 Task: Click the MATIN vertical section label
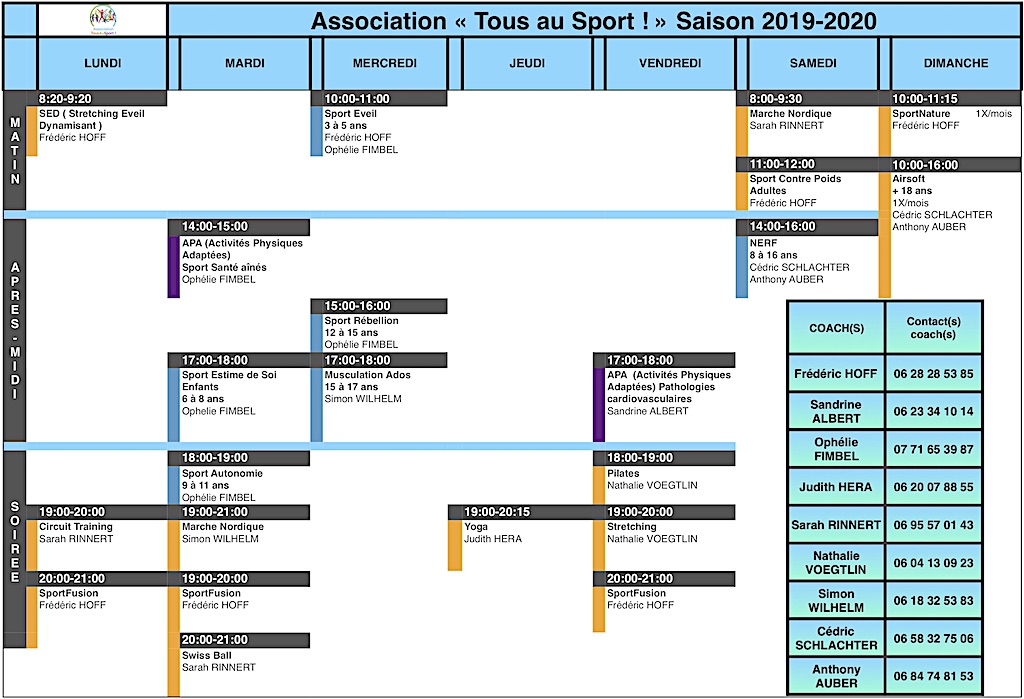point(14,150)
